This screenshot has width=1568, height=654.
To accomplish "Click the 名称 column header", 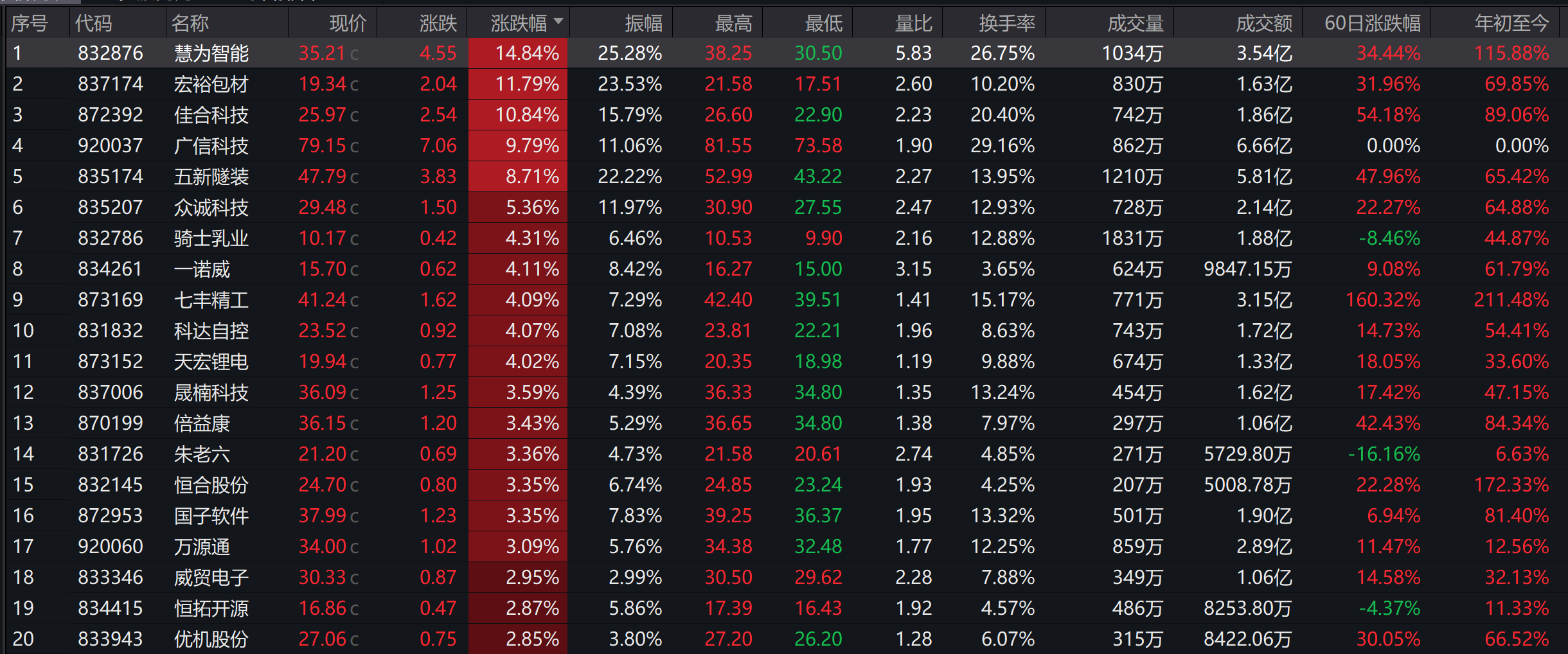I will (190, 24).
